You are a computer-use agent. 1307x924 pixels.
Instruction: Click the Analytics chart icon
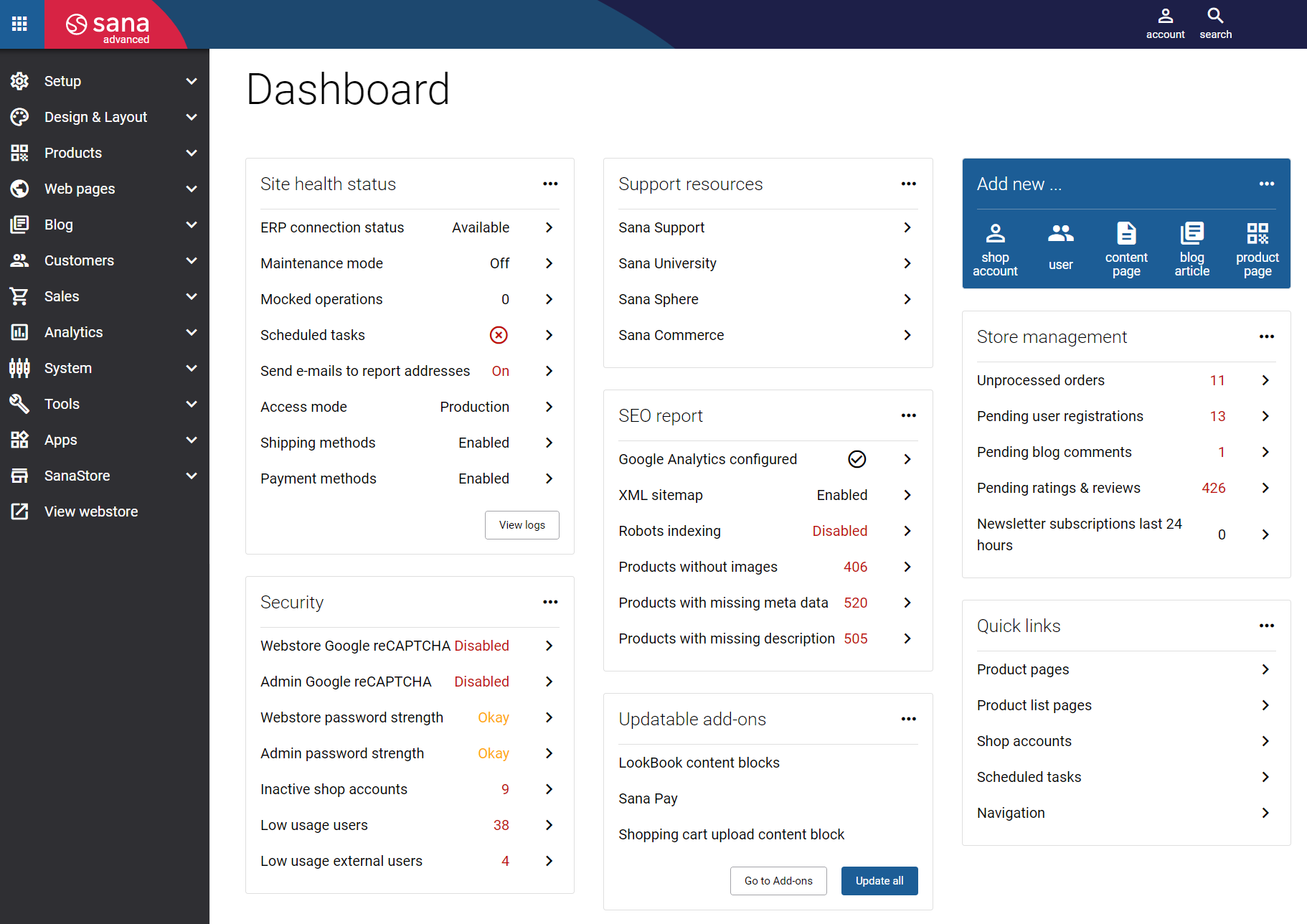click(20, 332)
